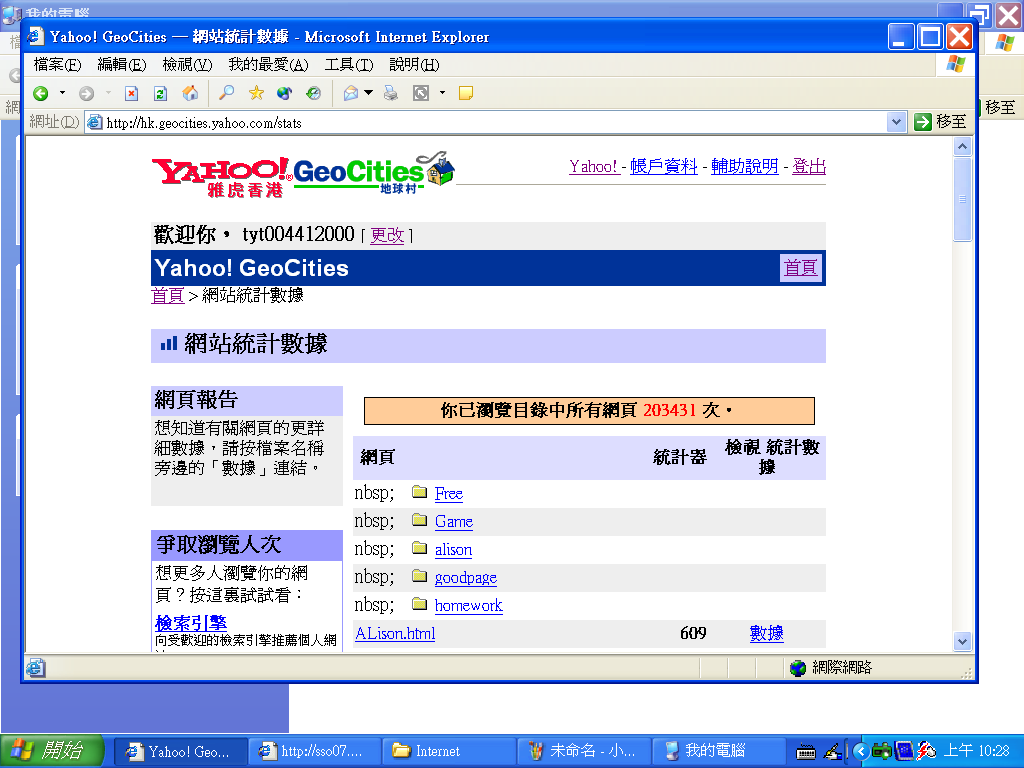Click the Yahoo! GeoCities logo image
This screenshot has height=768, width=1024.
303,174
